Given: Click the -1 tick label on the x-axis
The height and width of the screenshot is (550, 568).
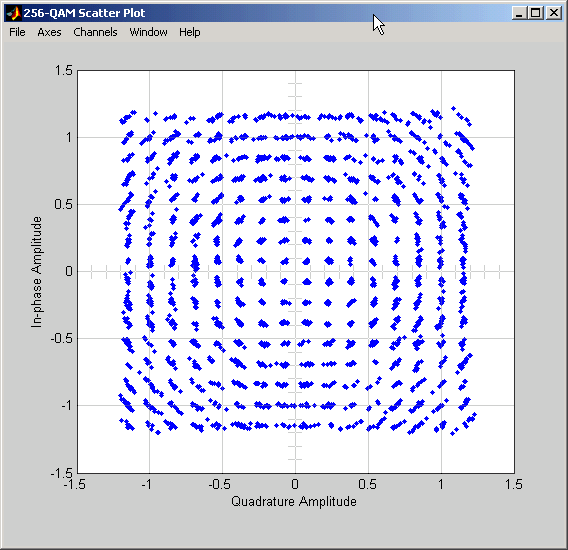Looking at the screenshot, I should 146,484.
